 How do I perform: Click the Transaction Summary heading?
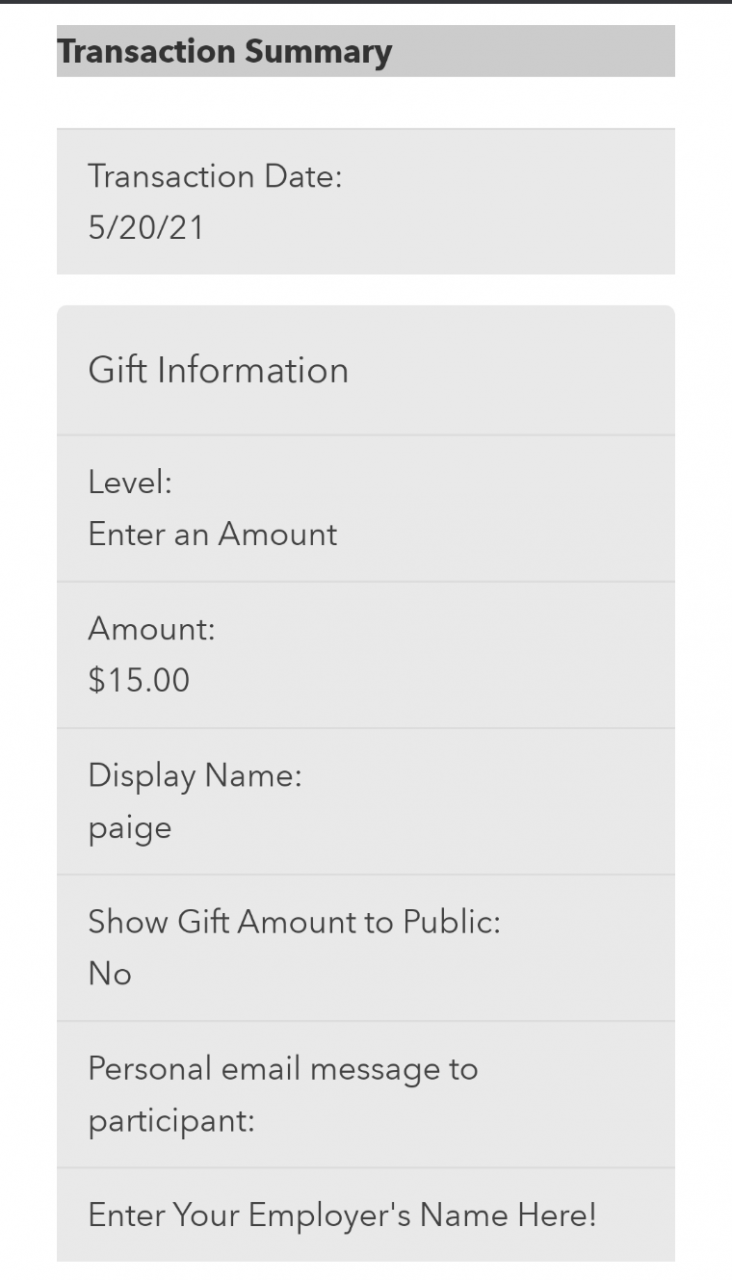(x=224, y=52)
